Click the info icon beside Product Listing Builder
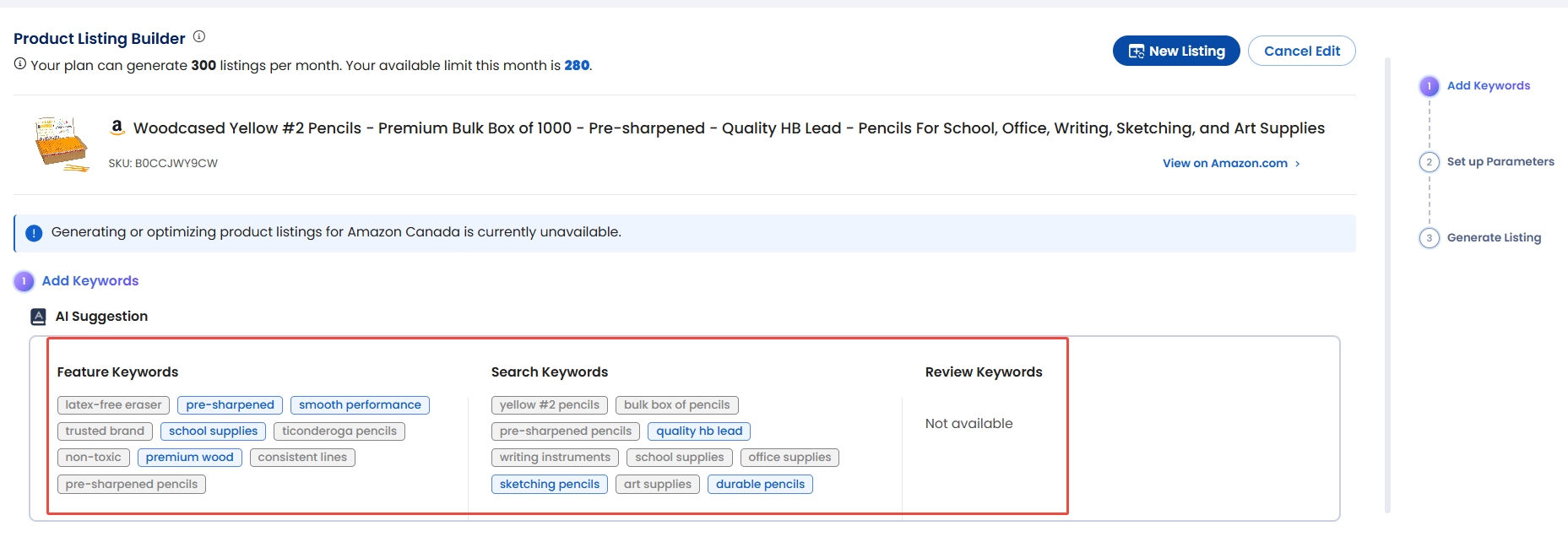The height and width of the screenshot is (537, 1568). point(199,36)
